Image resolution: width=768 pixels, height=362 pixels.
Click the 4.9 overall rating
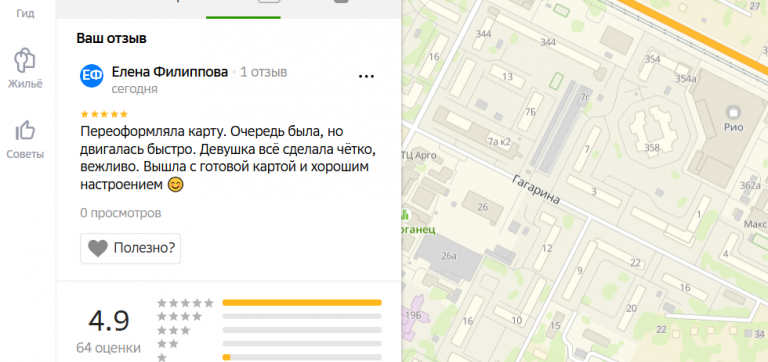coord(109,321)
